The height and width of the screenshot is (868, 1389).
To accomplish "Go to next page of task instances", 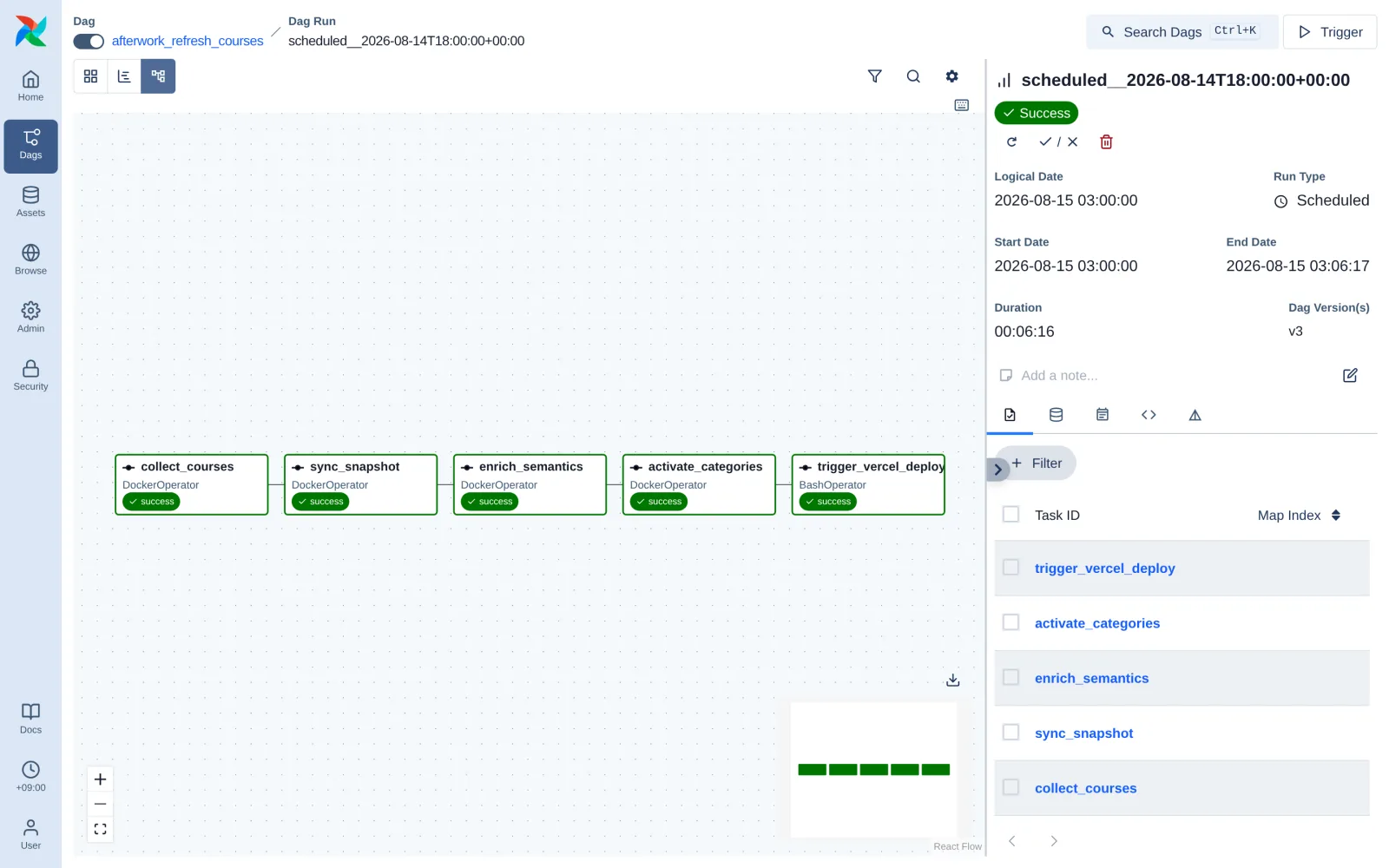I will [1054, 841].
